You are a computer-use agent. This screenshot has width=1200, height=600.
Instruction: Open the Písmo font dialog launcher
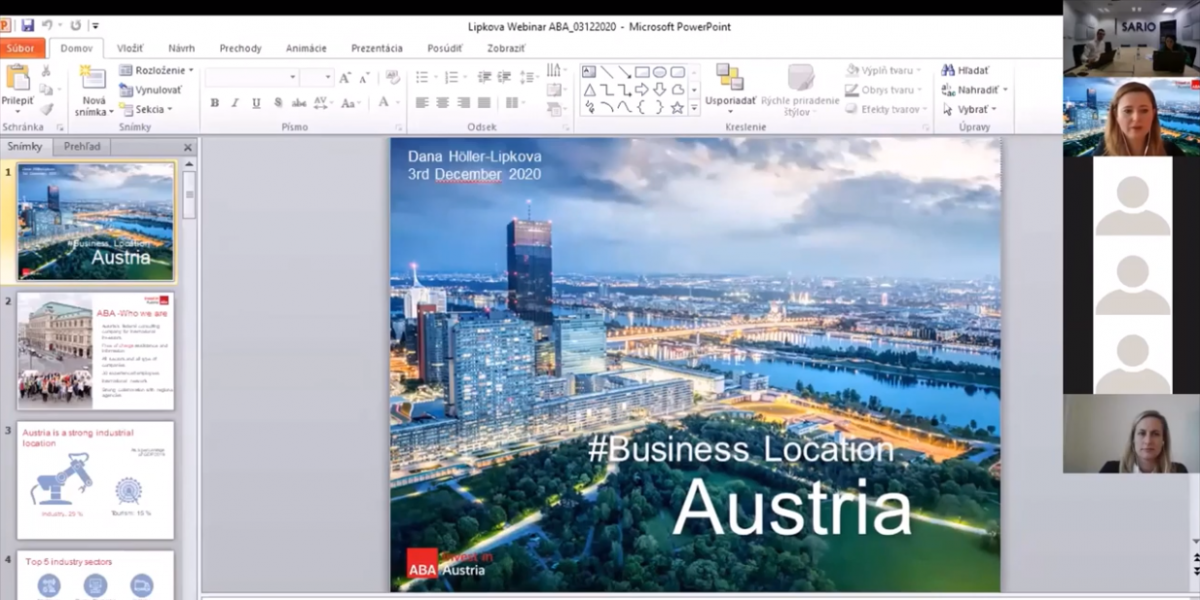(397, 128)
